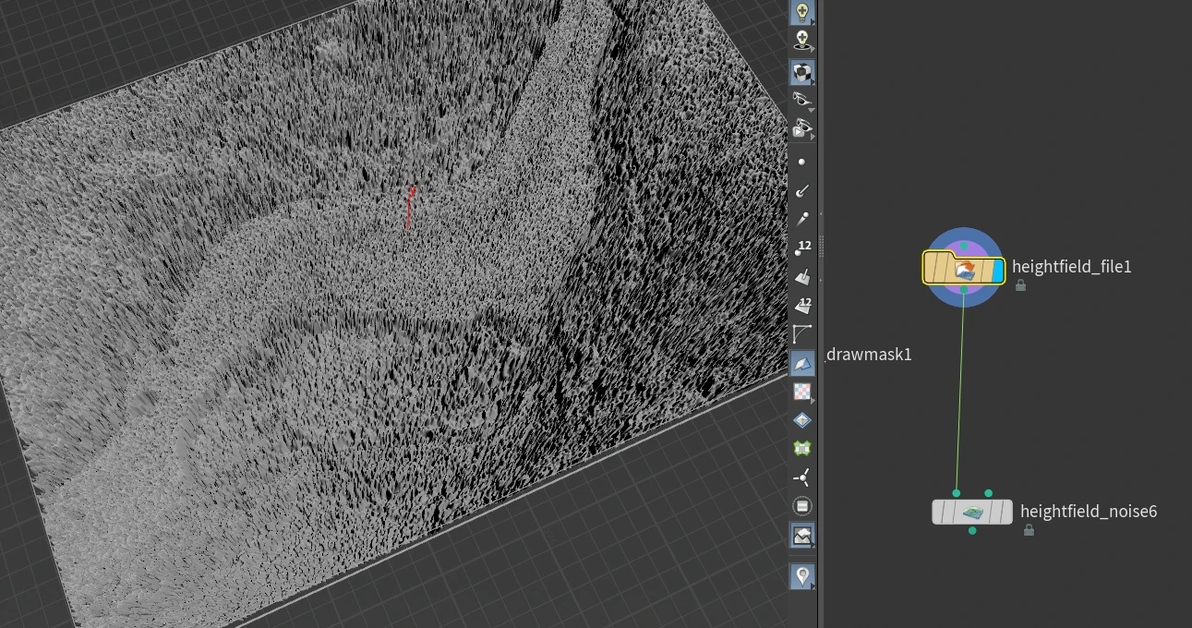Click the curve hulls display icon
The width and height of the screenshot is (1192, 628).
click(x=801, y=334)
